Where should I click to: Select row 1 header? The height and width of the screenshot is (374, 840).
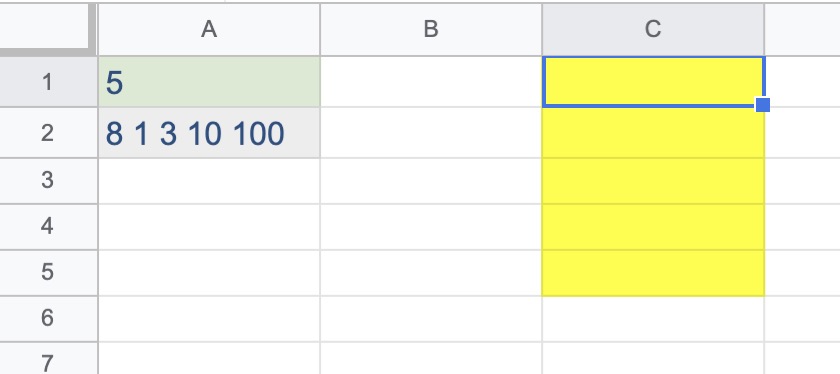pos(48,82)
